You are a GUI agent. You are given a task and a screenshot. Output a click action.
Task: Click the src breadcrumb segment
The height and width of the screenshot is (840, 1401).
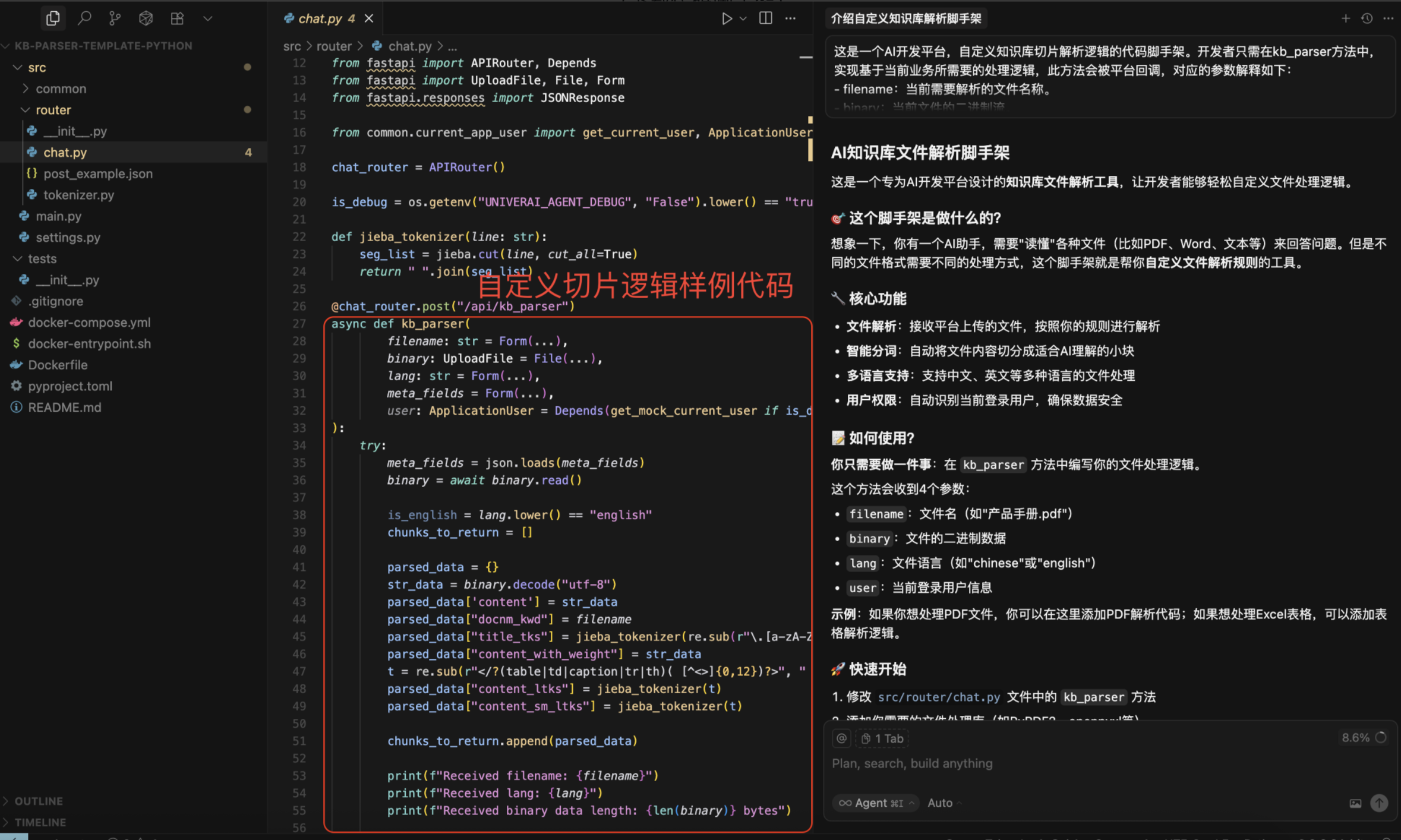pos(292,46)
